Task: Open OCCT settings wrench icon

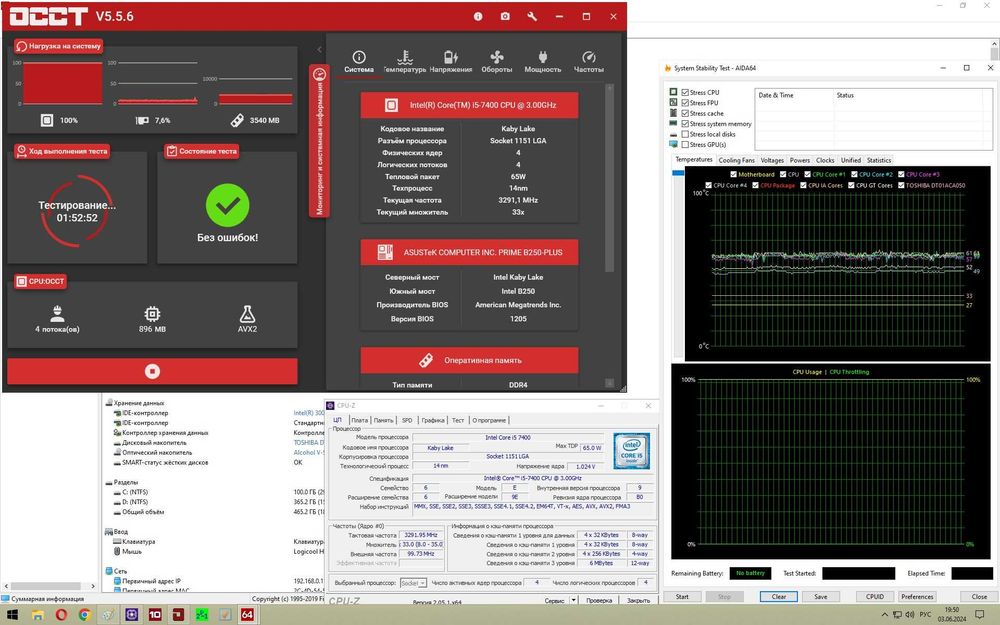Action: [x=532, y=17]
